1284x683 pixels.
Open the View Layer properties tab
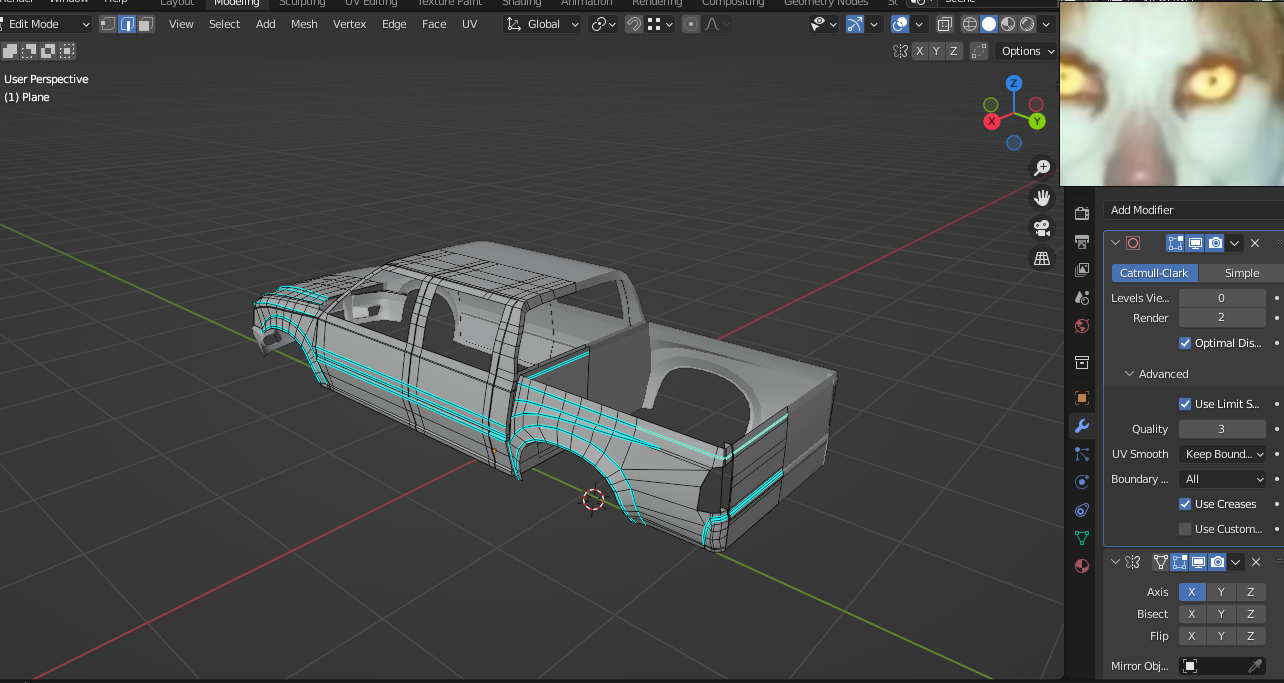(1081, 270)
